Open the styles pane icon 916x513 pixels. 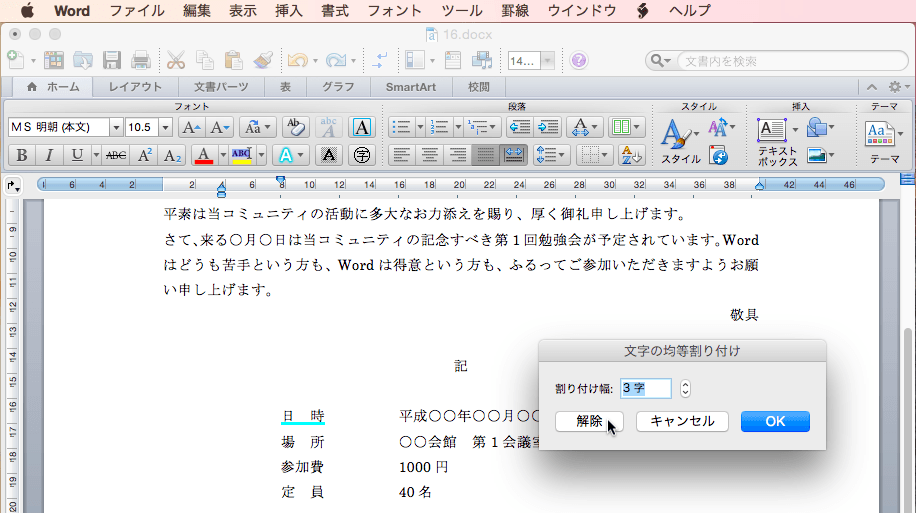[x=719, y=157]
